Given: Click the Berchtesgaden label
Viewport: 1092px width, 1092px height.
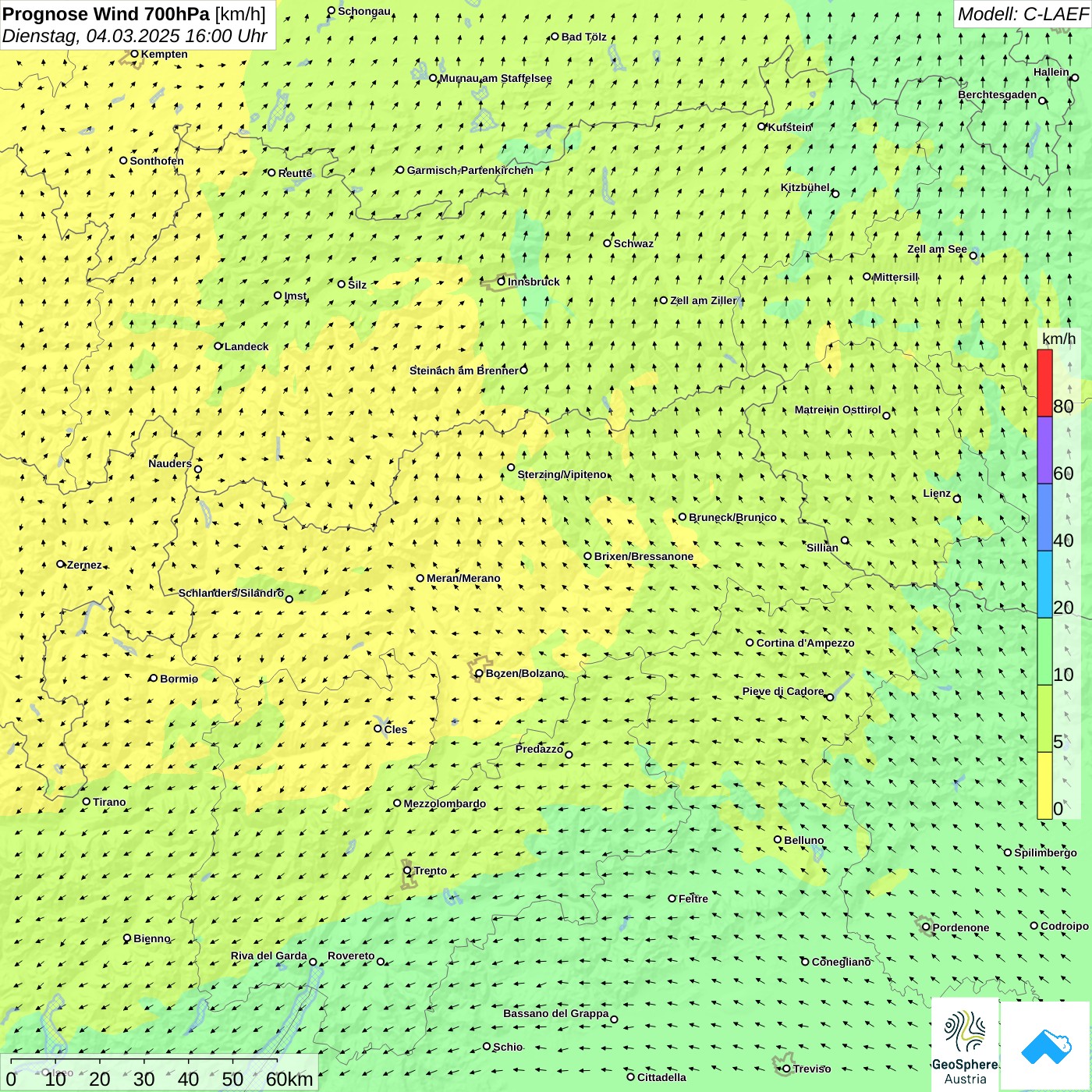Looking at the screenshot, I should point(998,95).
